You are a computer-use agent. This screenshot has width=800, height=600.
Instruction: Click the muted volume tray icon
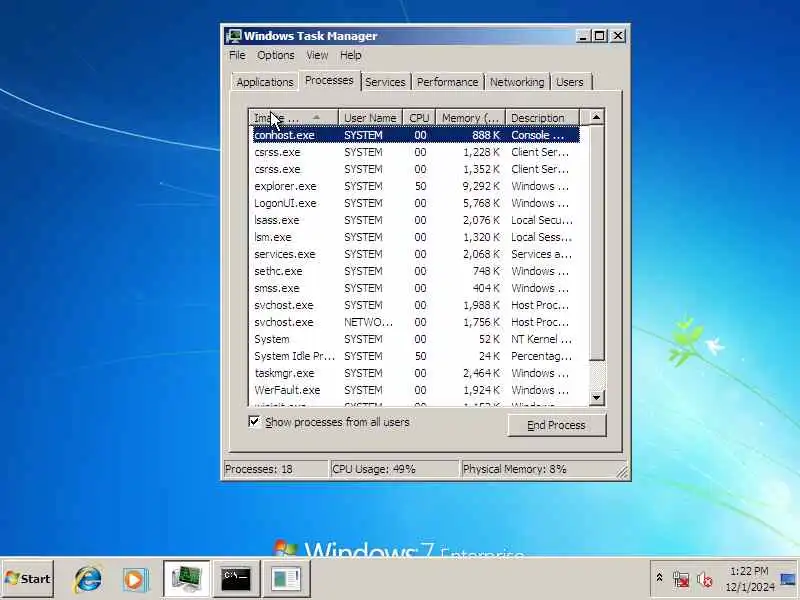point(705,579)
